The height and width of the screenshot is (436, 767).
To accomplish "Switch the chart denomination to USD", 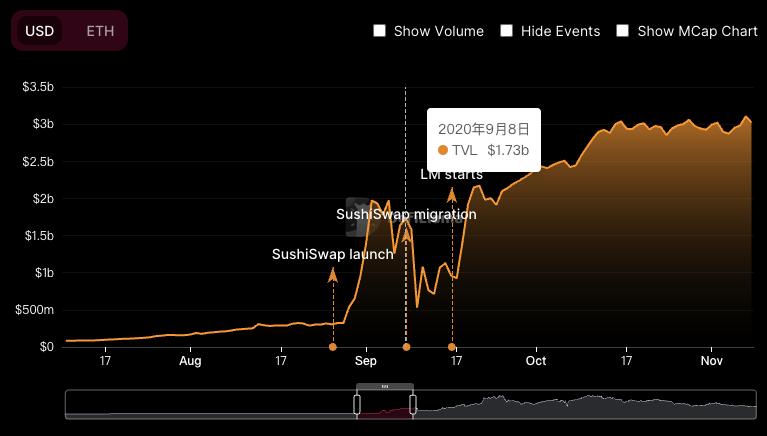I will [x=40, y=31].
